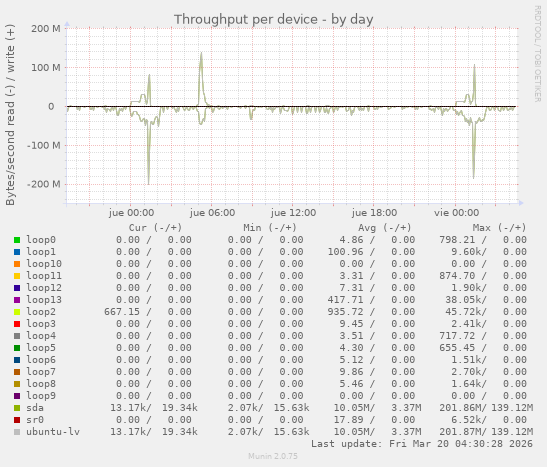
Task: Click the 'Last update' timestamp line
Action: (422, 444)
